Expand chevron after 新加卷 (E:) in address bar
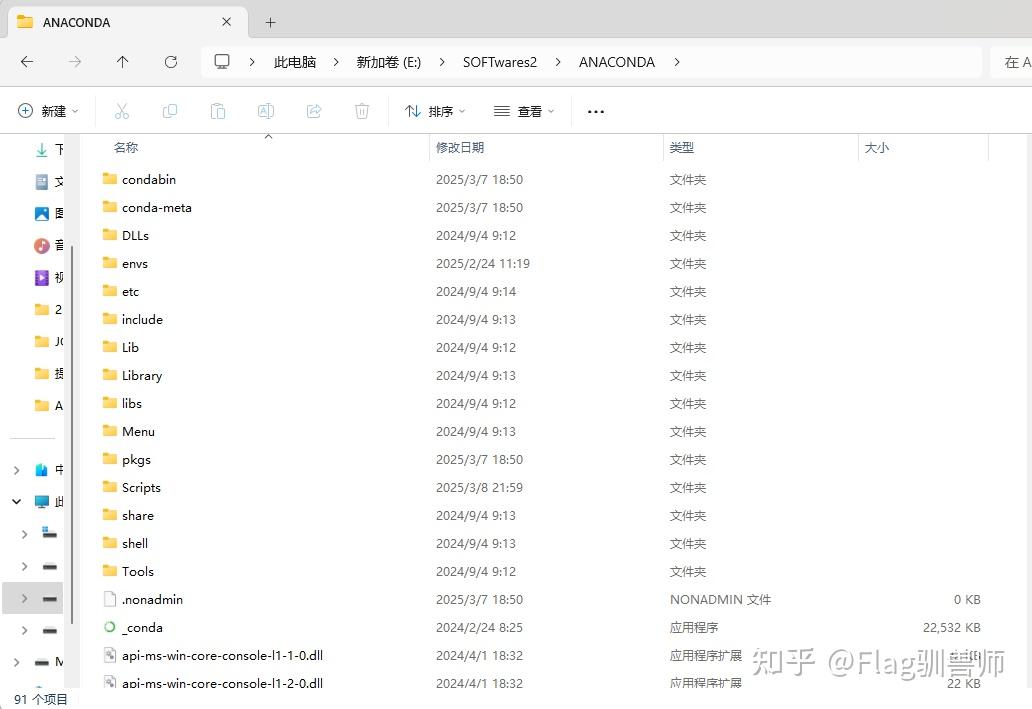The height and width of the screenshot is (709, 1032). click(x=442, y=62)
